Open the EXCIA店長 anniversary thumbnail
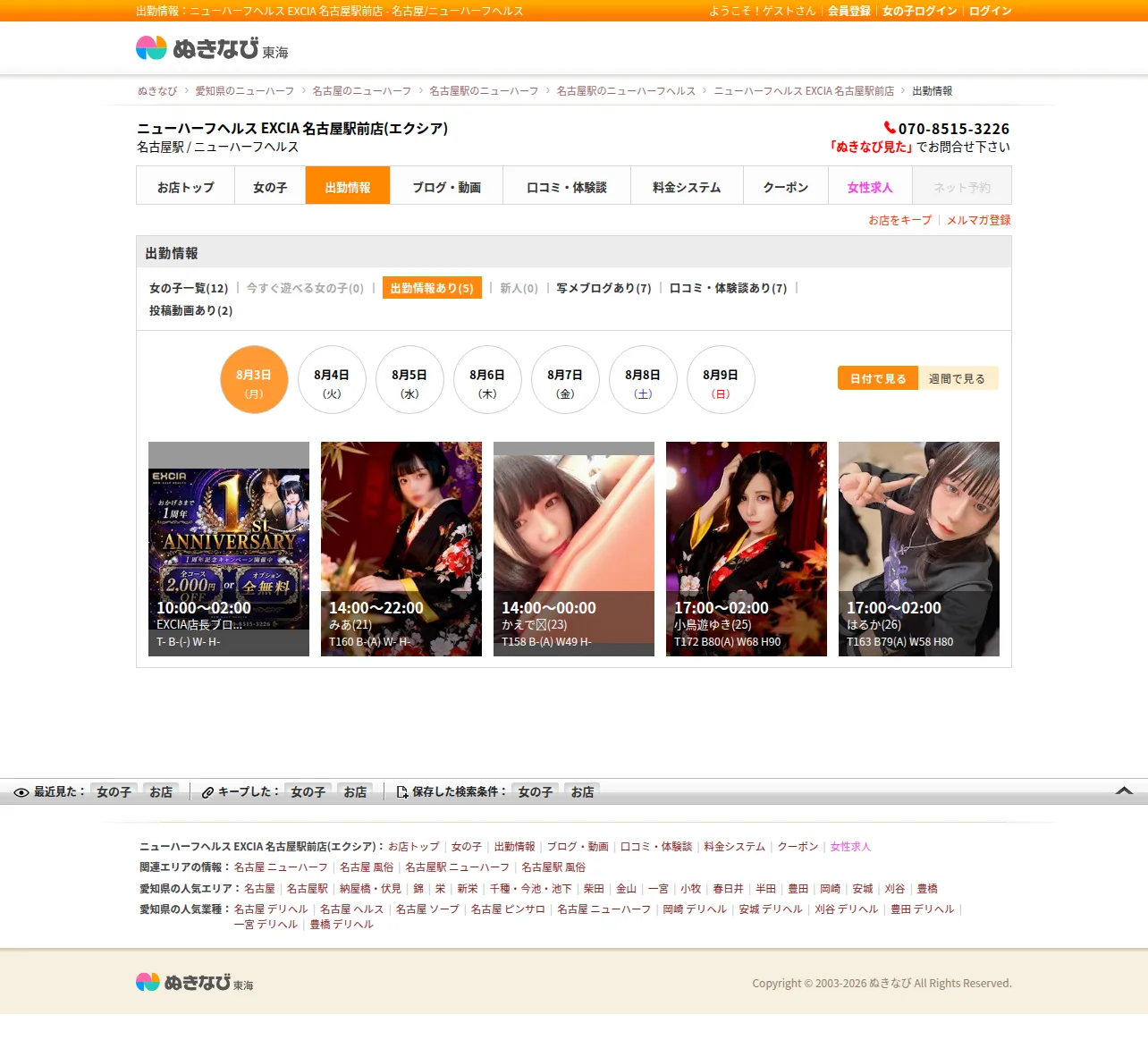 (229, 549)
